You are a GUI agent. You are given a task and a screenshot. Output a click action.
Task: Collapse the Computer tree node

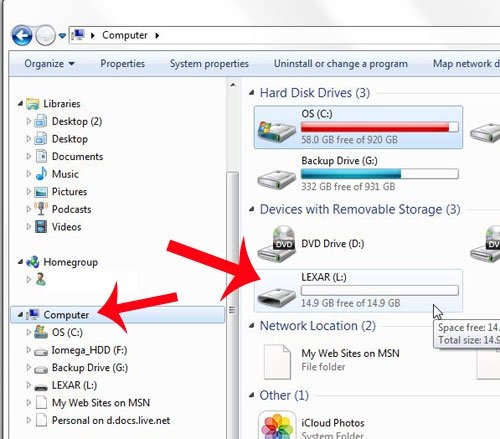(x=20, y=315)
